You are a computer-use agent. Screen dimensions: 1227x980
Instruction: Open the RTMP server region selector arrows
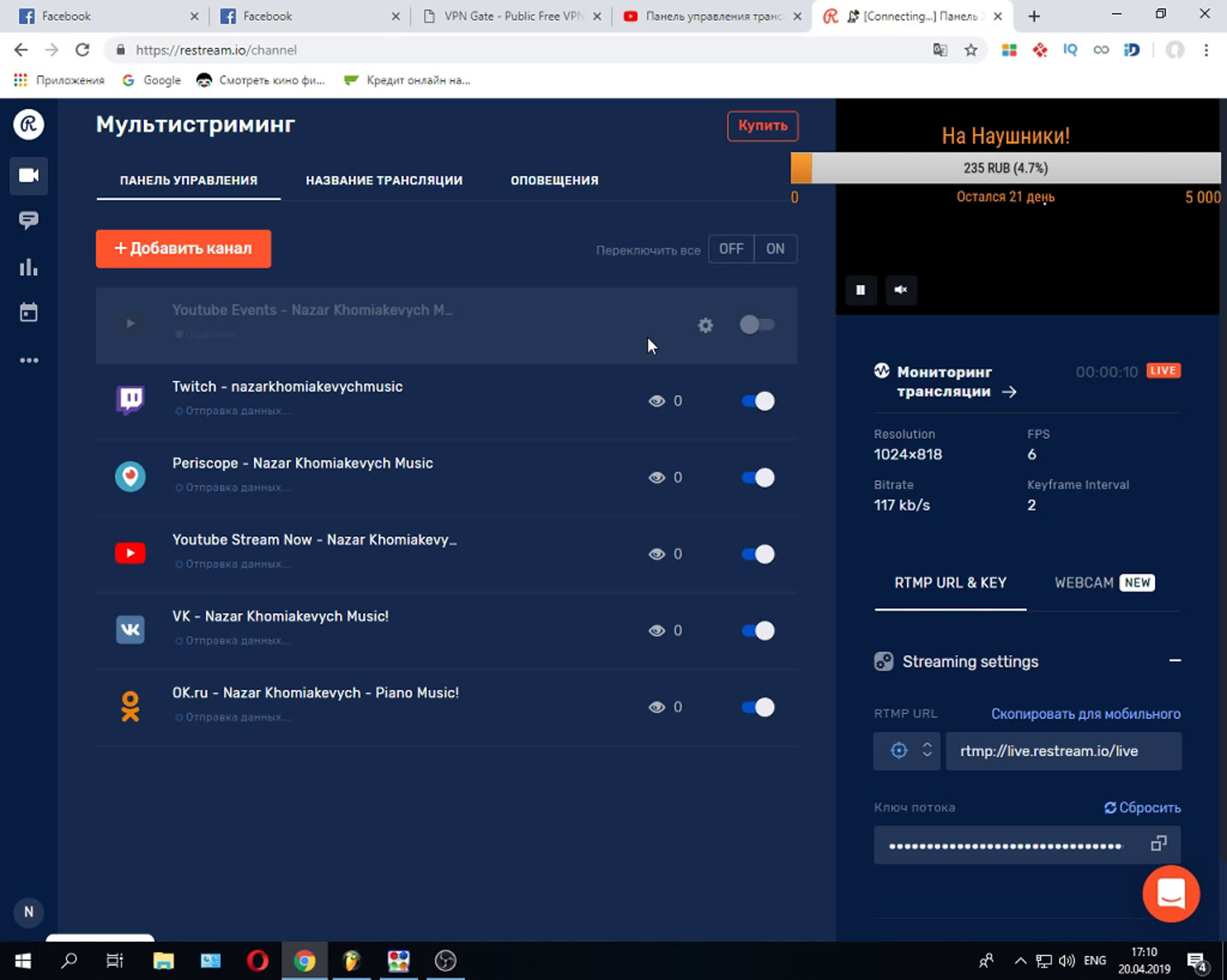tap(927, 749)
